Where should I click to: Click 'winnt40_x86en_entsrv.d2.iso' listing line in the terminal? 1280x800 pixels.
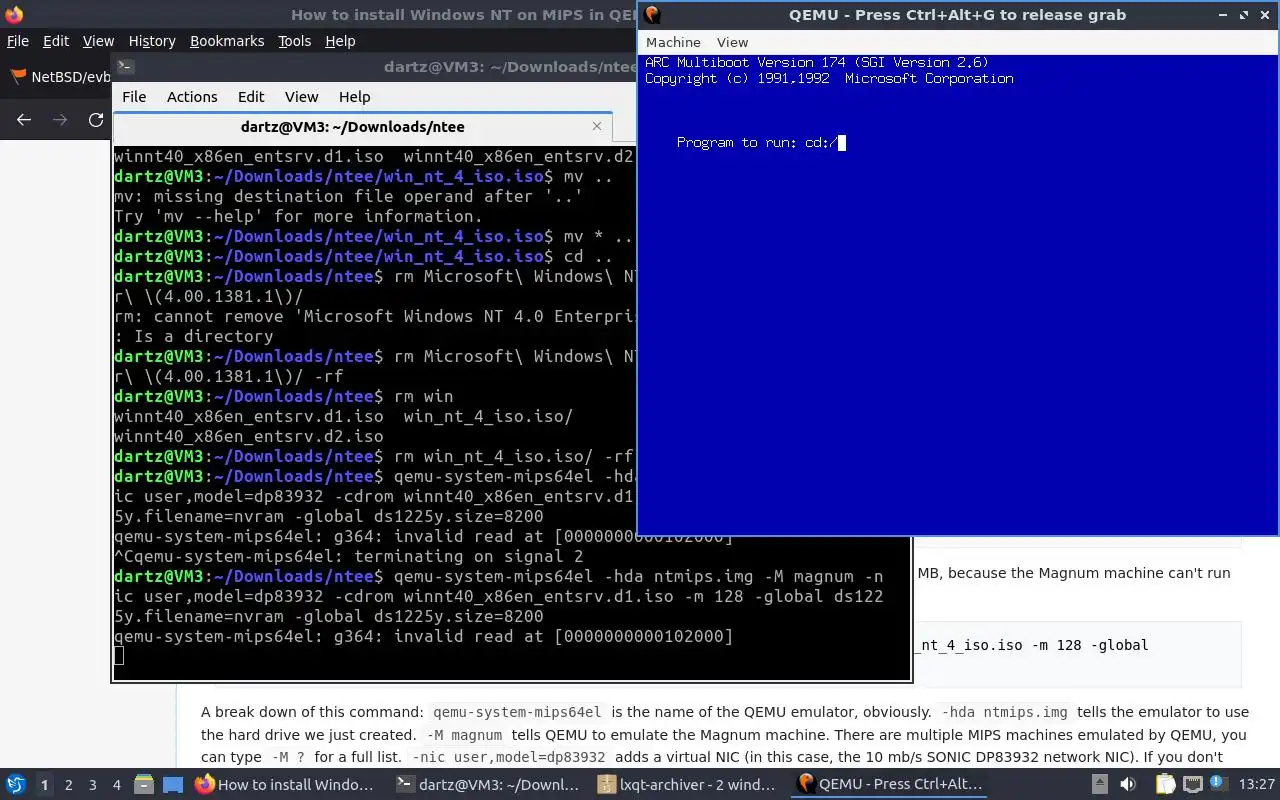click(248, 436)
